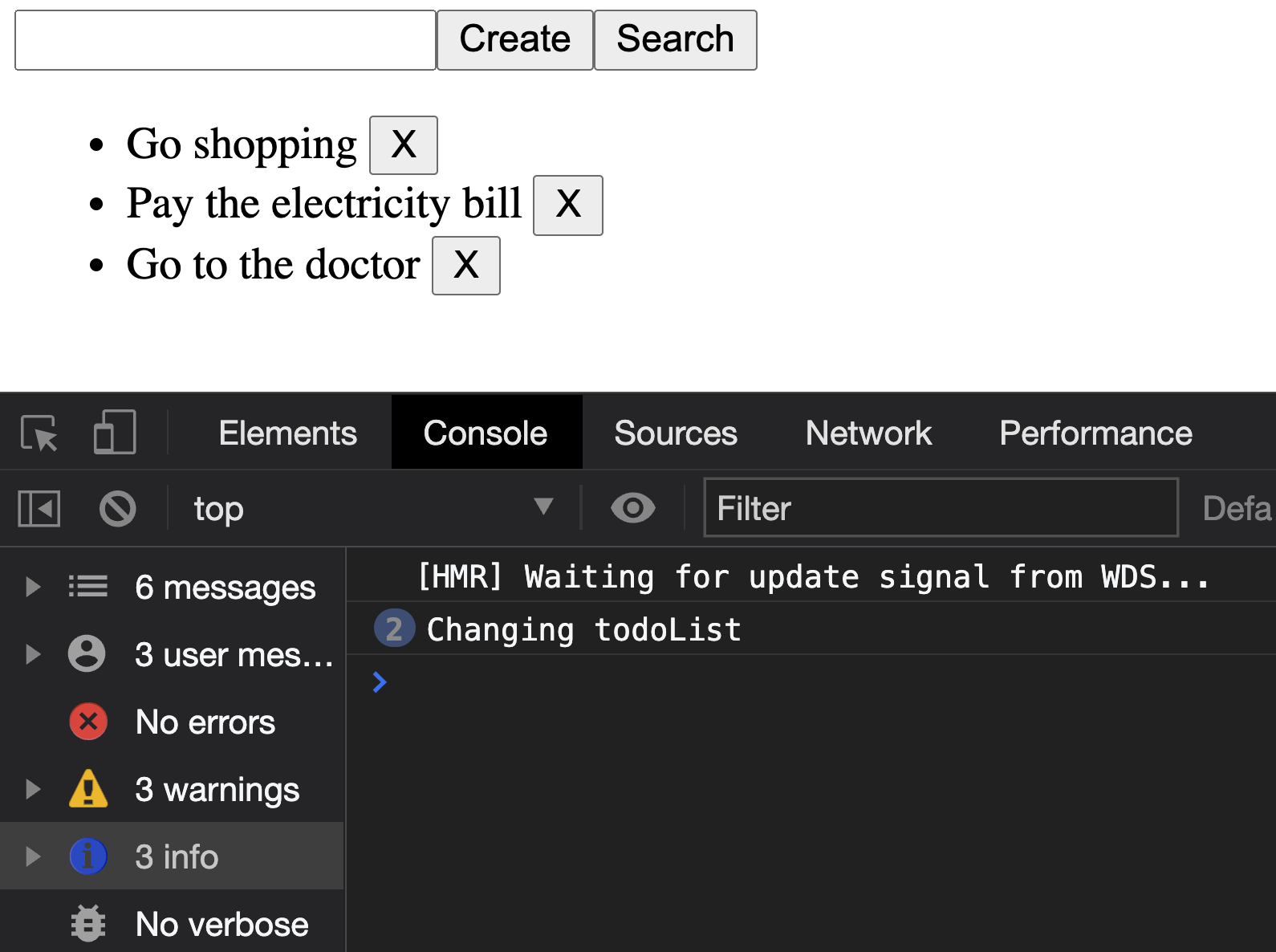
Task: Remove the Pay the electricity bill item
Action: (567, 205)
